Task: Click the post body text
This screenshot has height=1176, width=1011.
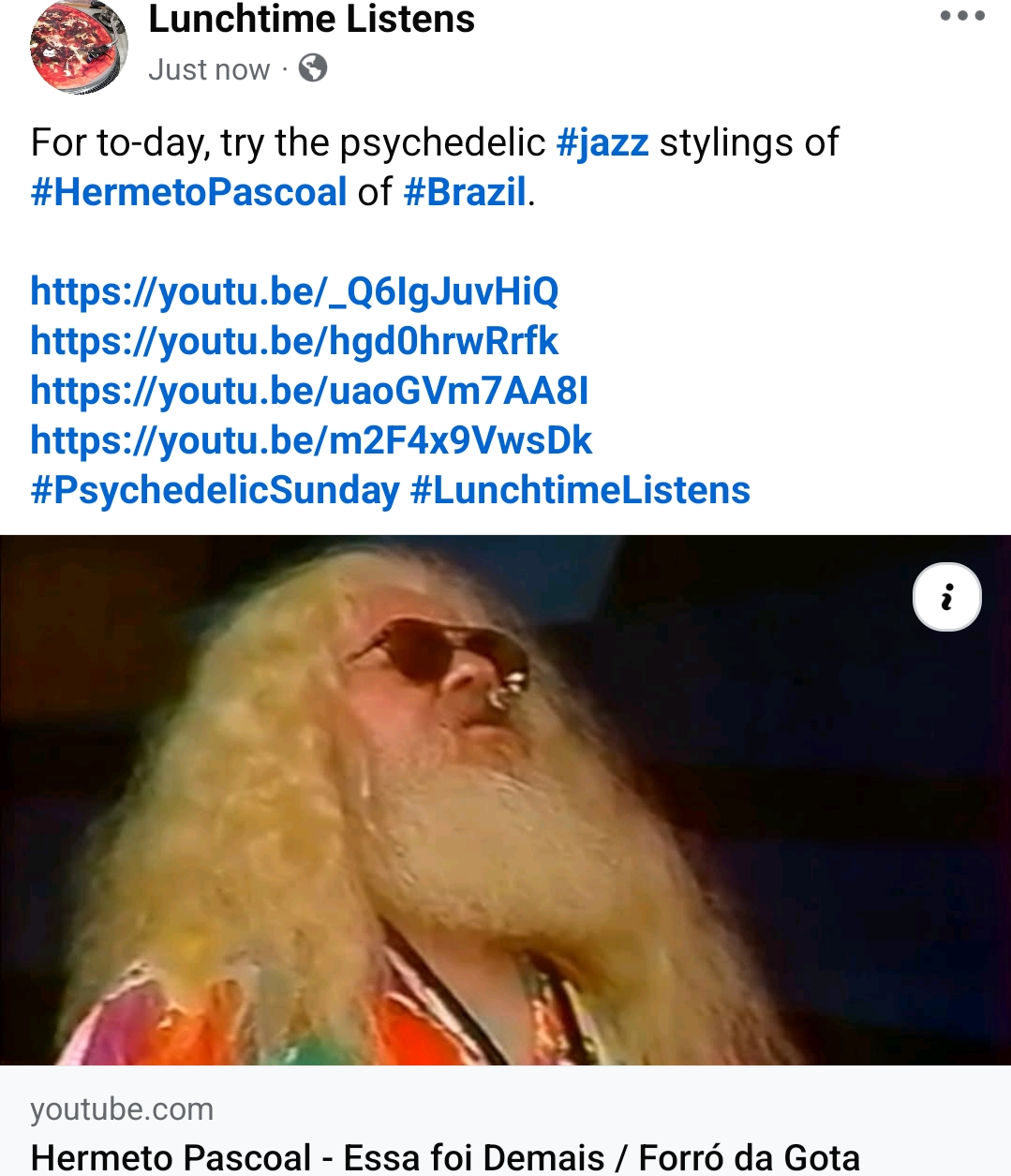Action: pyautogui.click(x=435, y=168)
